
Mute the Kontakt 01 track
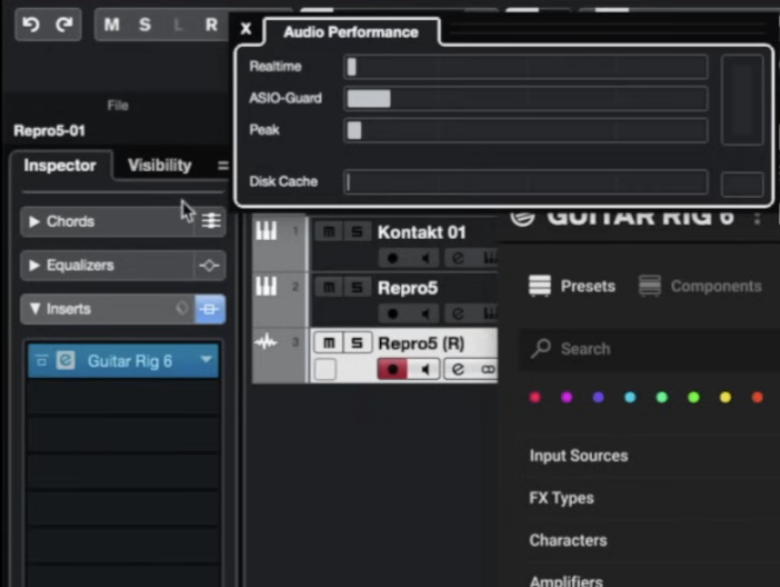328,232
